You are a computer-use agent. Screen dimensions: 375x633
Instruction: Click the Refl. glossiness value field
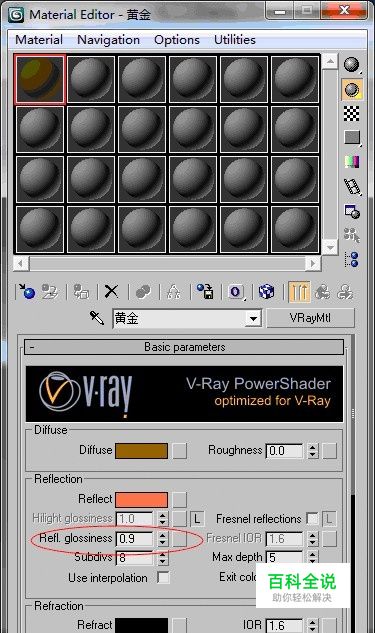pyautogui.click(x=135, y=539)
